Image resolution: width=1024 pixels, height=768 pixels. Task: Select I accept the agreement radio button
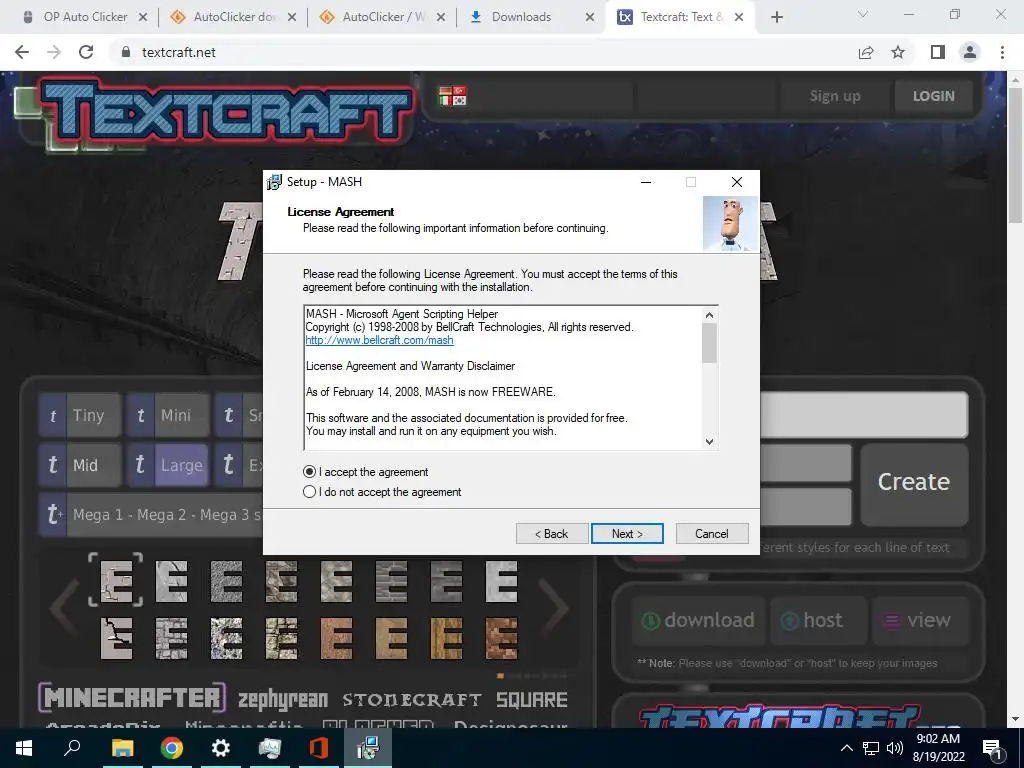pos(310,472)
